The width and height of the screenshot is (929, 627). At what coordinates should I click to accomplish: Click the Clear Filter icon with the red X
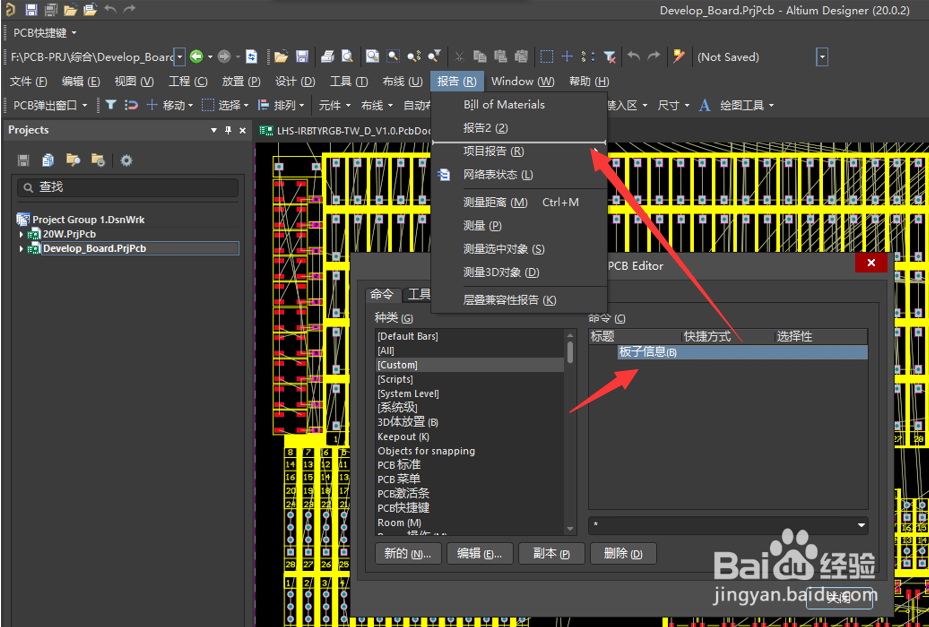tap(610, 57)
